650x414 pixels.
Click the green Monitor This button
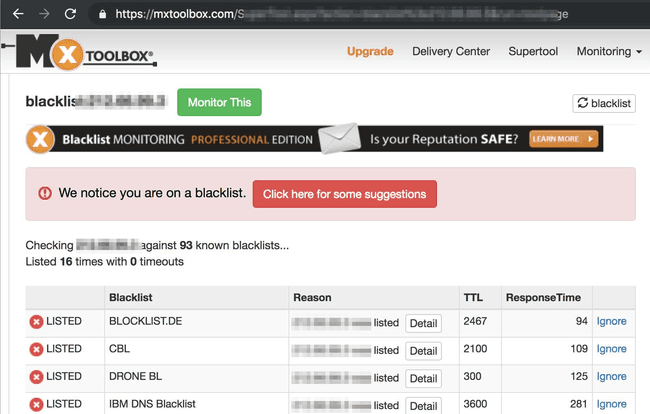(219, 102)
